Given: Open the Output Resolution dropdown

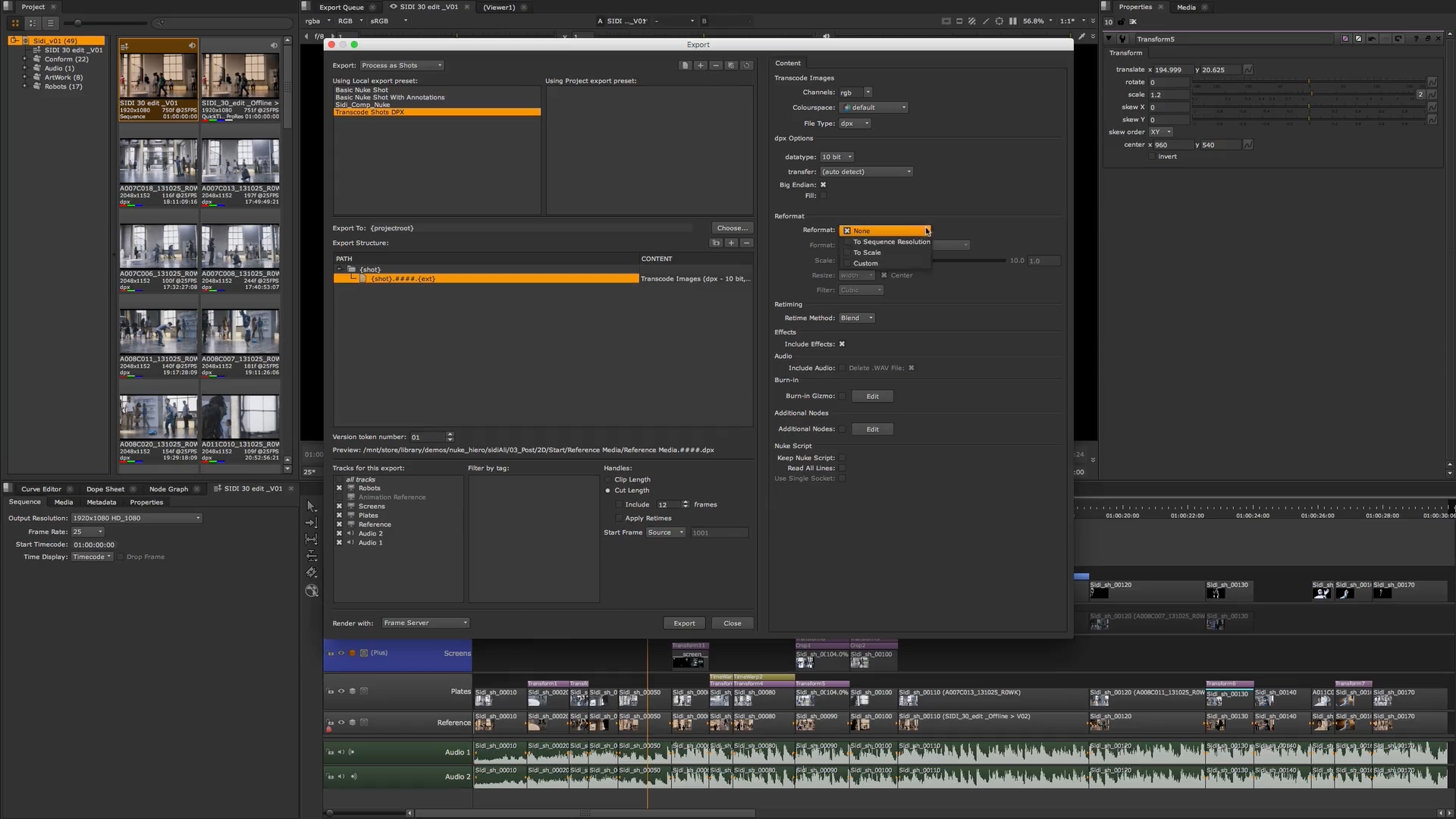Looking at the screenshot, I should [x=135, y=518].
